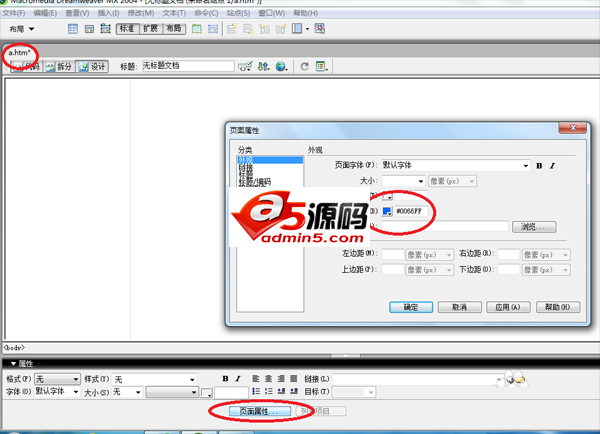
Task: Click the file management up-down arrows icon
Action: [x=263, y=67]
